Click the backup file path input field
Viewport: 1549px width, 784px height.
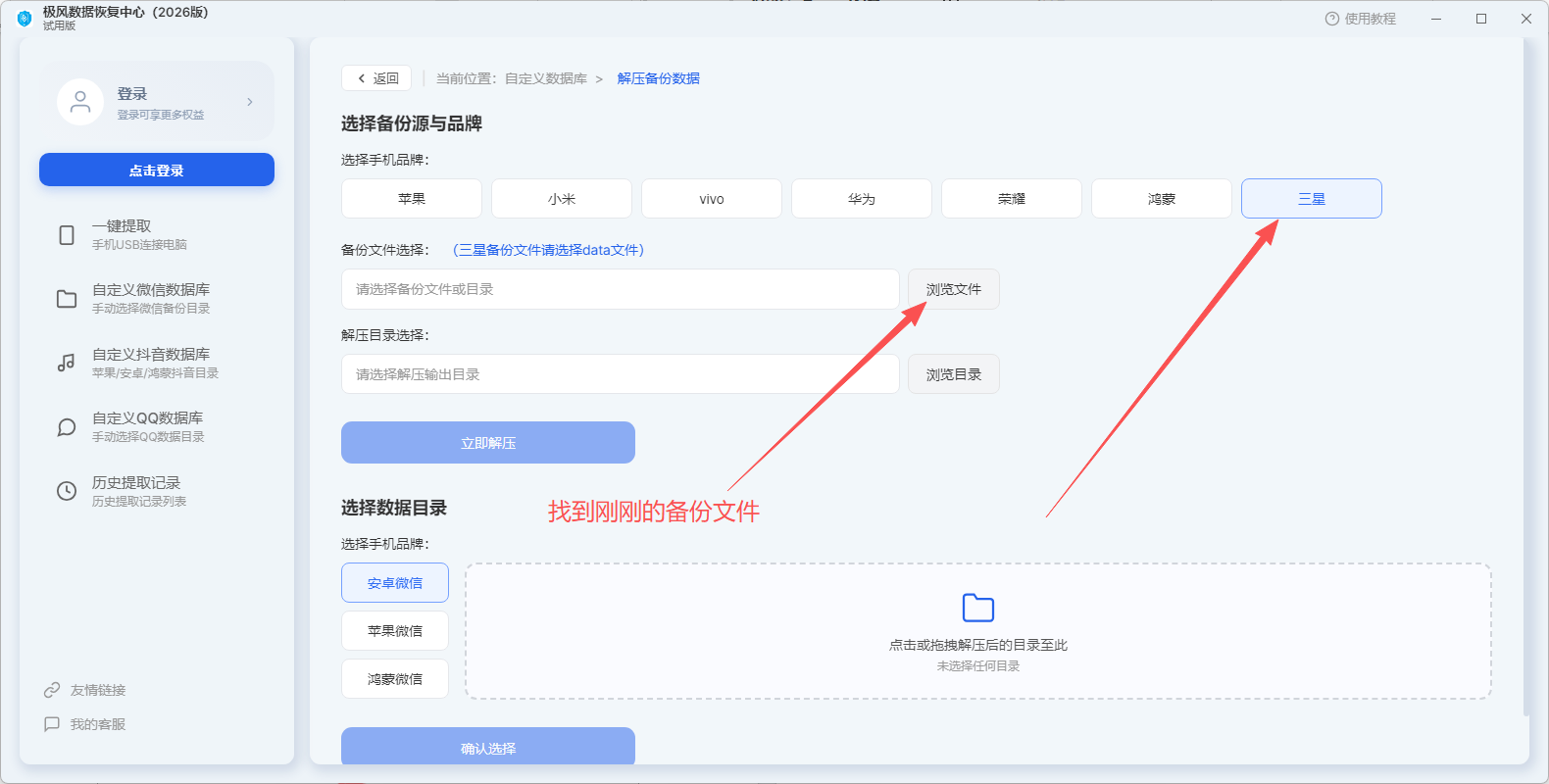621,289
